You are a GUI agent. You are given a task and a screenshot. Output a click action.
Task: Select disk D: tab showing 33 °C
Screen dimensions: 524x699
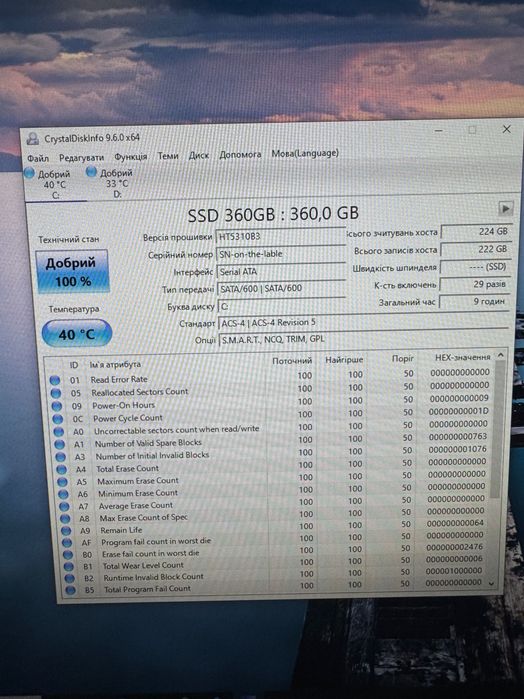tap(110, 183)
